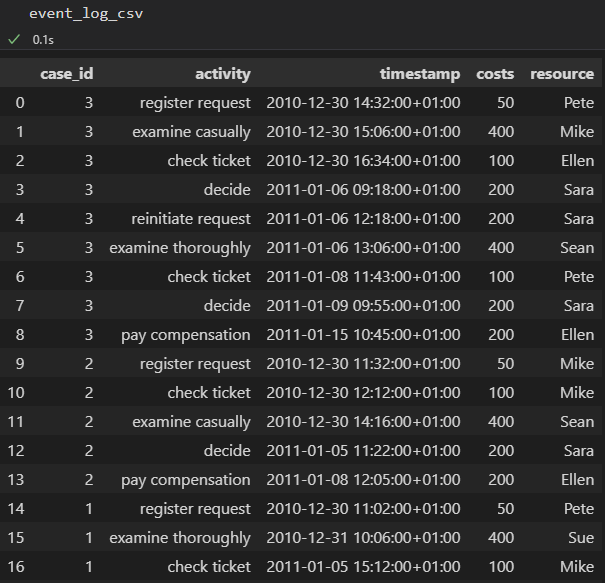Click timestamp 2010-12-30 12:12:00+01:00
Image resolution: width=605 pixels, height=583 pixels.
[363, 393]
